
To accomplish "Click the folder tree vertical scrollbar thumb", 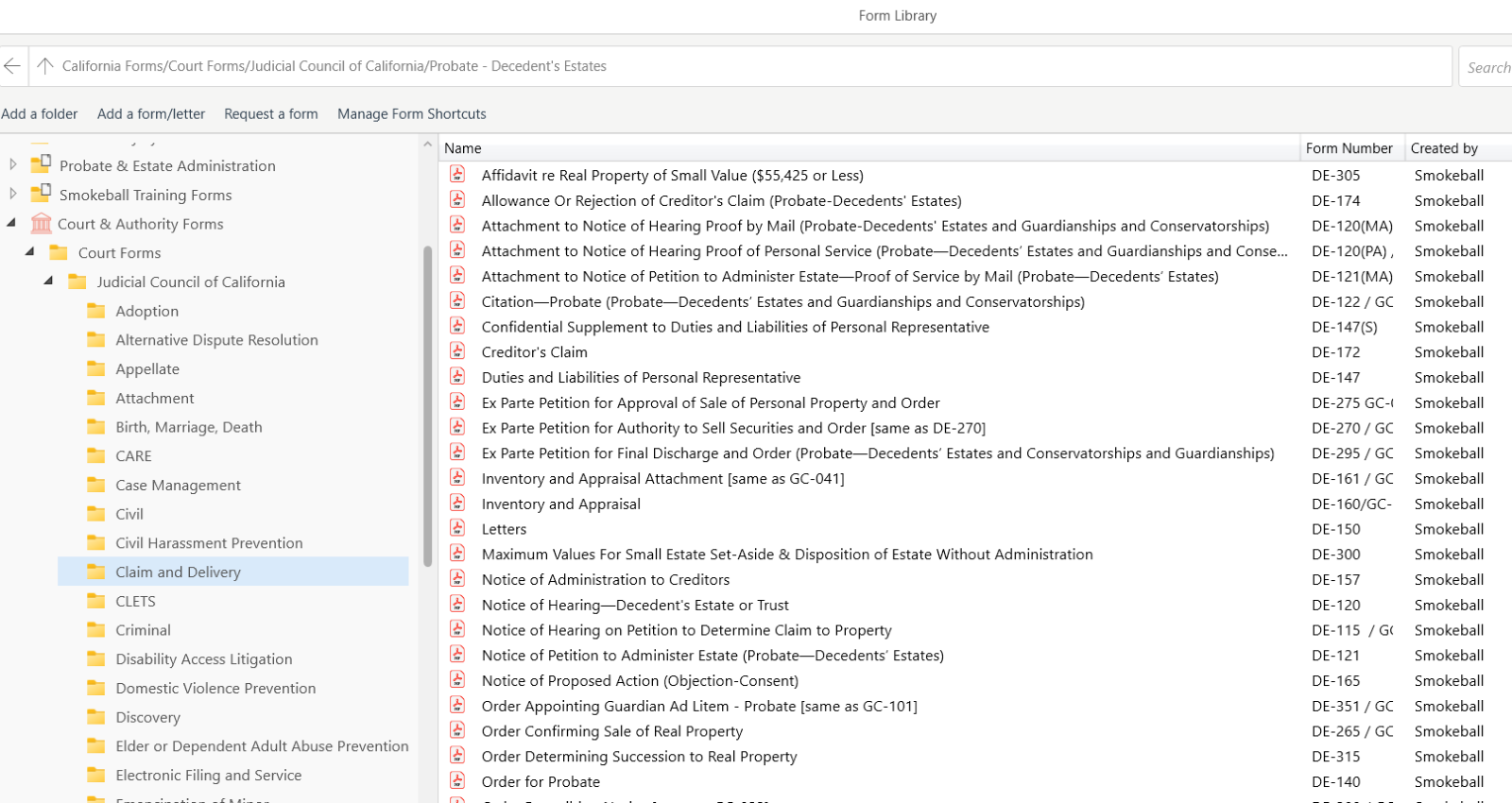I will tap(427, 406).
